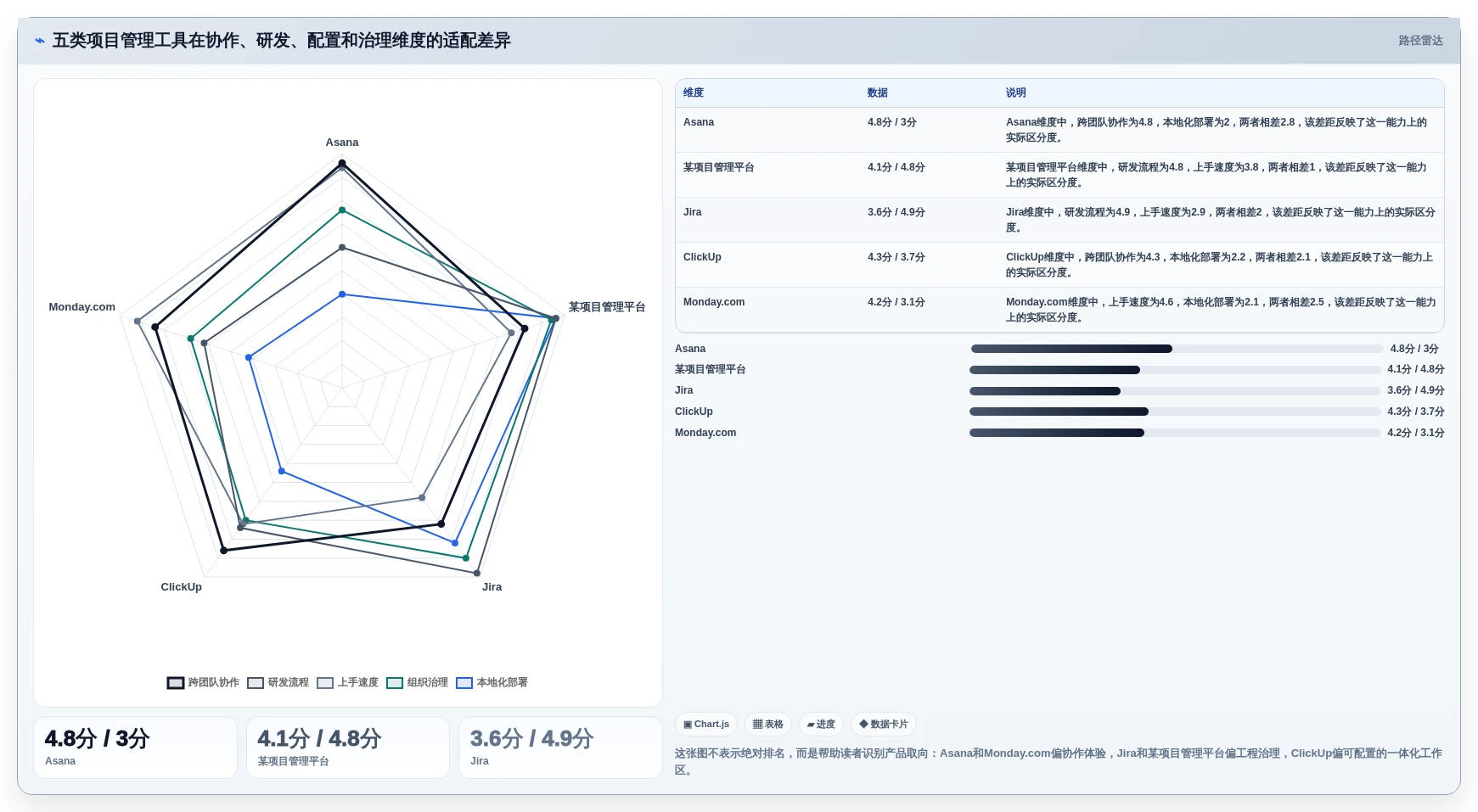Click the Asana axis label on radar

click(342, 143)
